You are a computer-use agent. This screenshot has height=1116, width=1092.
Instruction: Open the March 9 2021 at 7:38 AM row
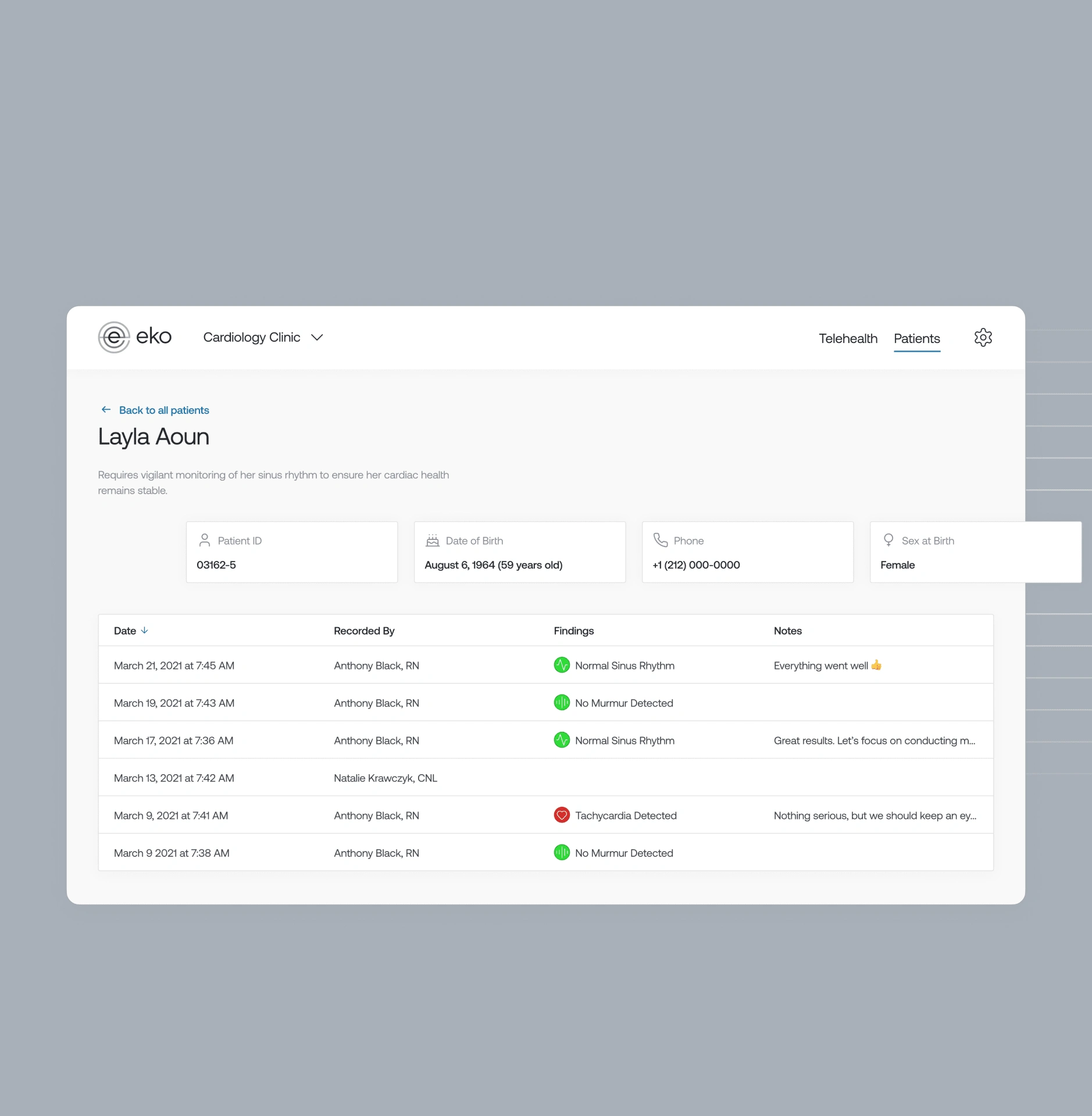tap(546, 853)
